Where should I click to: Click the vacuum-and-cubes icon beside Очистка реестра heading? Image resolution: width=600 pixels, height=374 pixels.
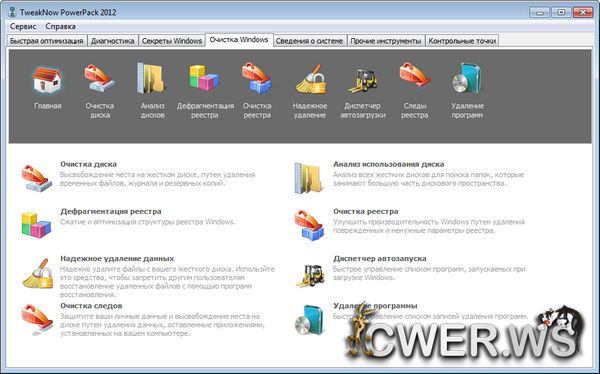309,225
